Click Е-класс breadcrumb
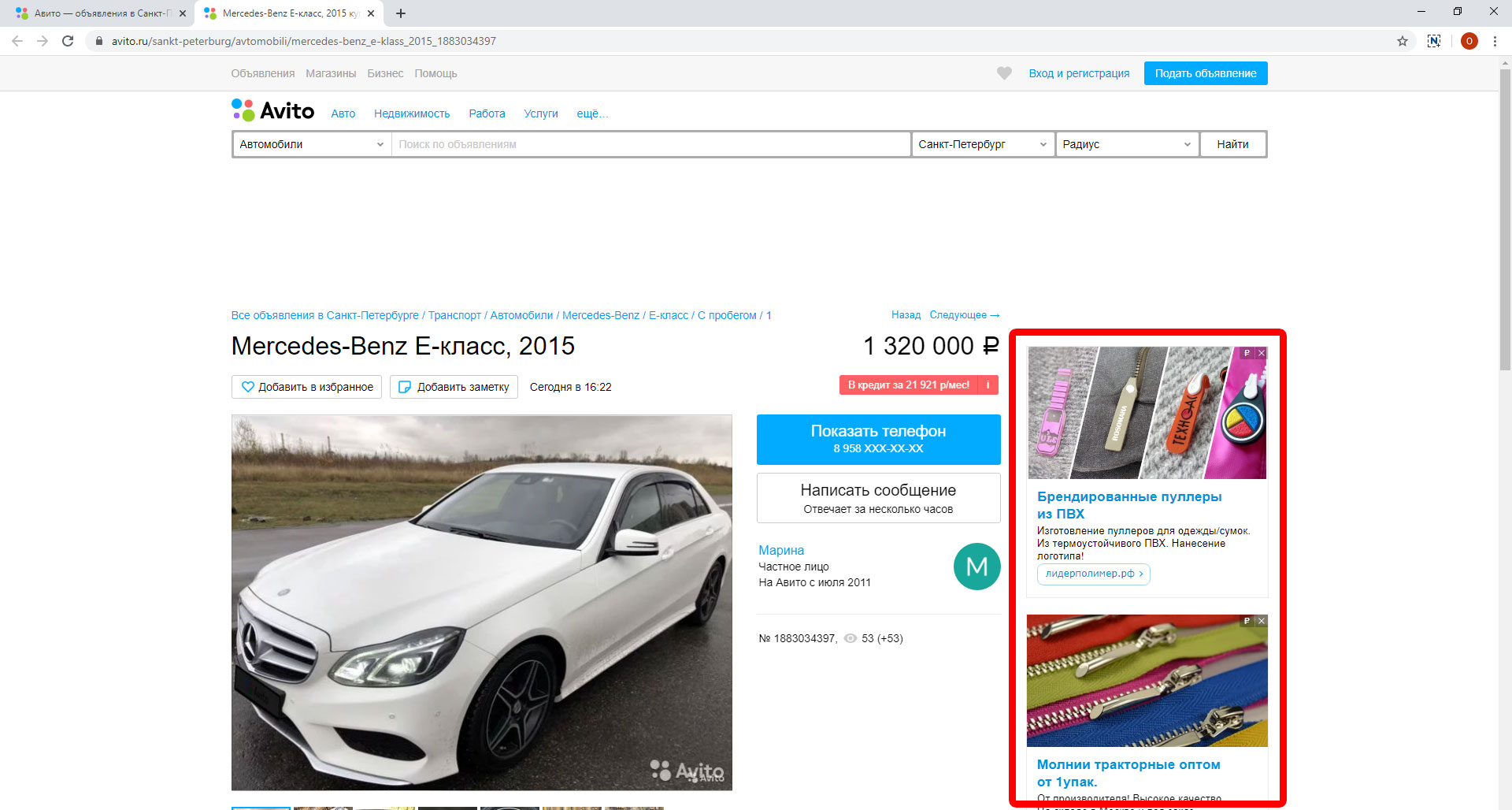Viewport: 1512px width, 810px height. (x=669, y=315)
